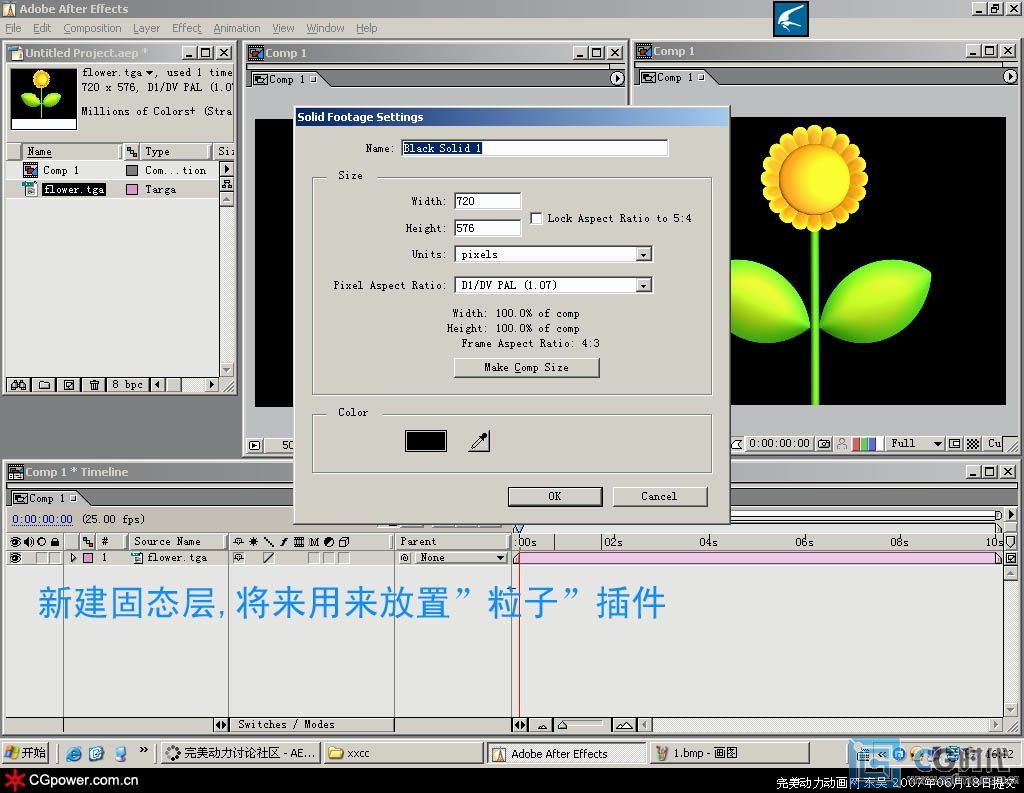Click the Comp 1 composition icon in project list
1024x793 pixels.
(x=30, y=170)
